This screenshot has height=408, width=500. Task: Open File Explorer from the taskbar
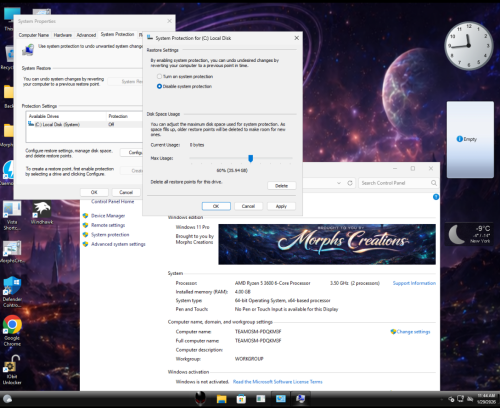click(221, 399)
